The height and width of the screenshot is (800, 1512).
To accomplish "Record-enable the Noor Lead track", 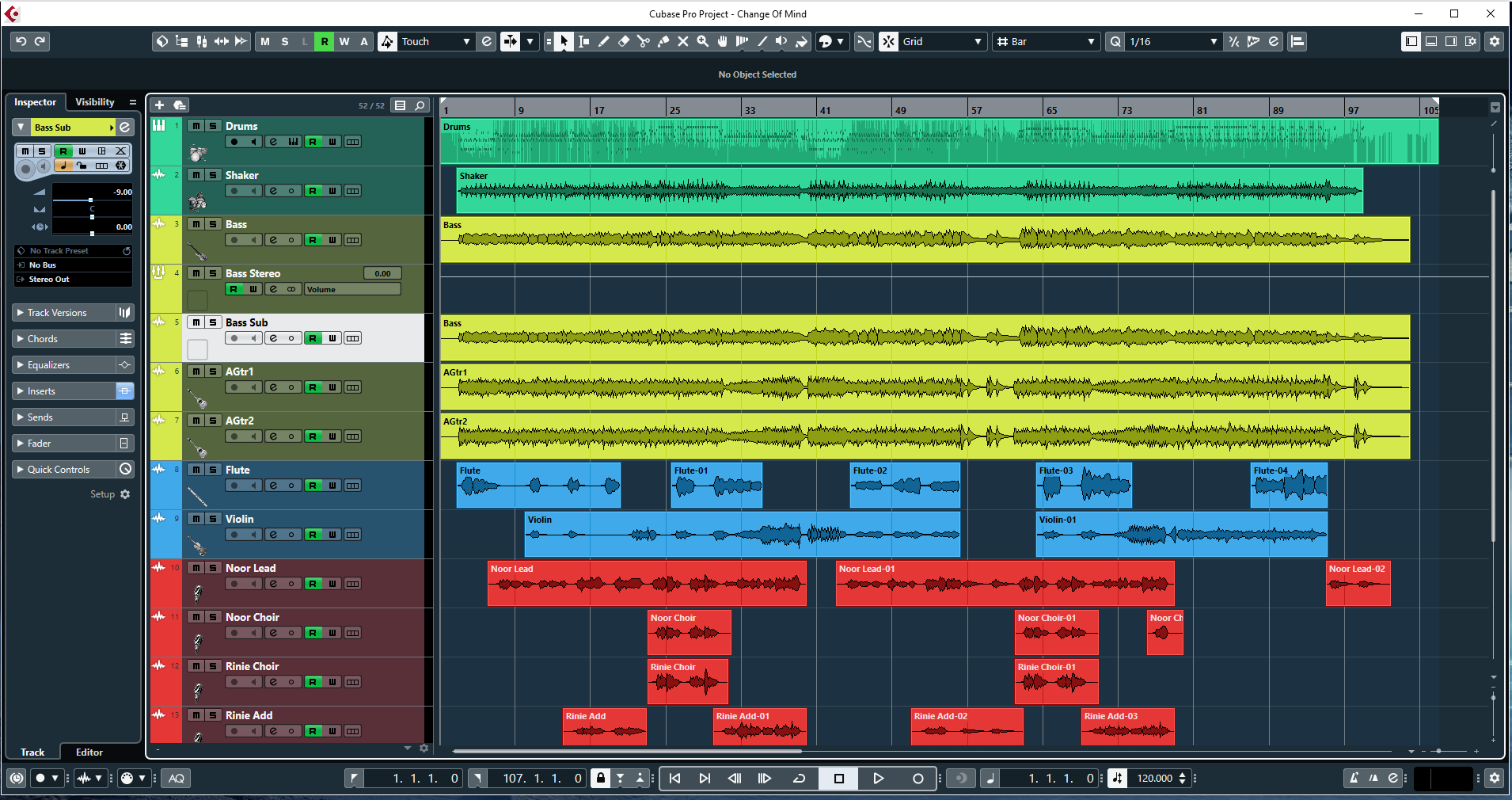I will 234,584.
